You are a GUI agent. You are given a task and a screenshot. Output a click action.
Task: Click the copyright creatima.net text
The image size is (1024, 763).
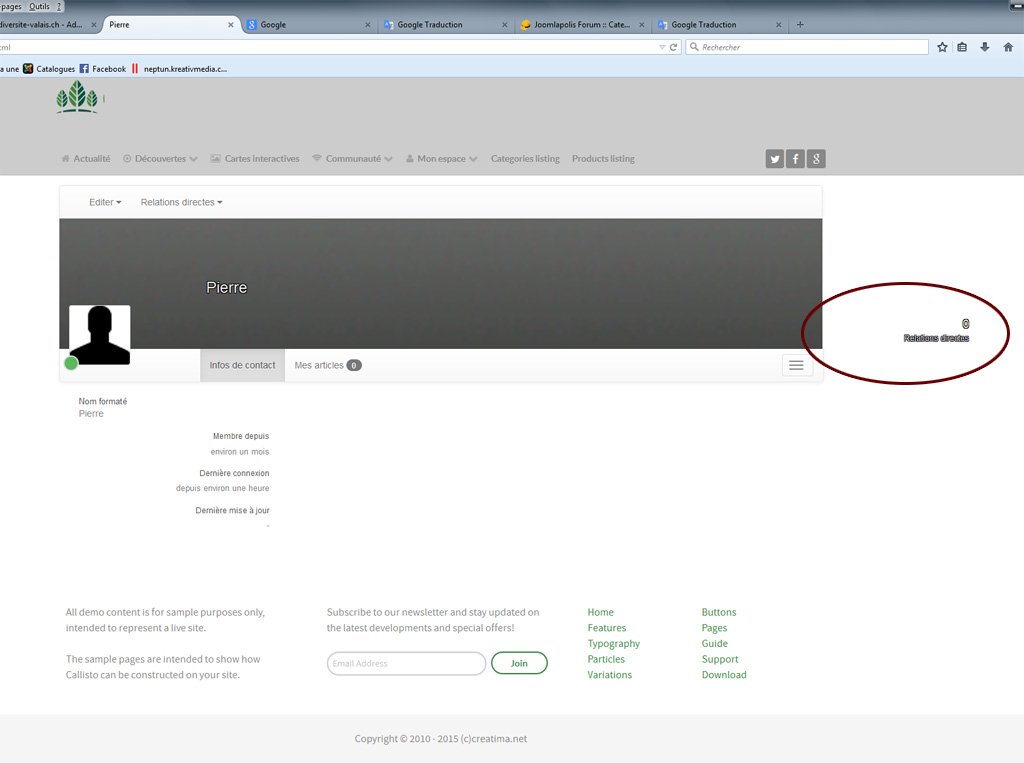coord(441,739)
